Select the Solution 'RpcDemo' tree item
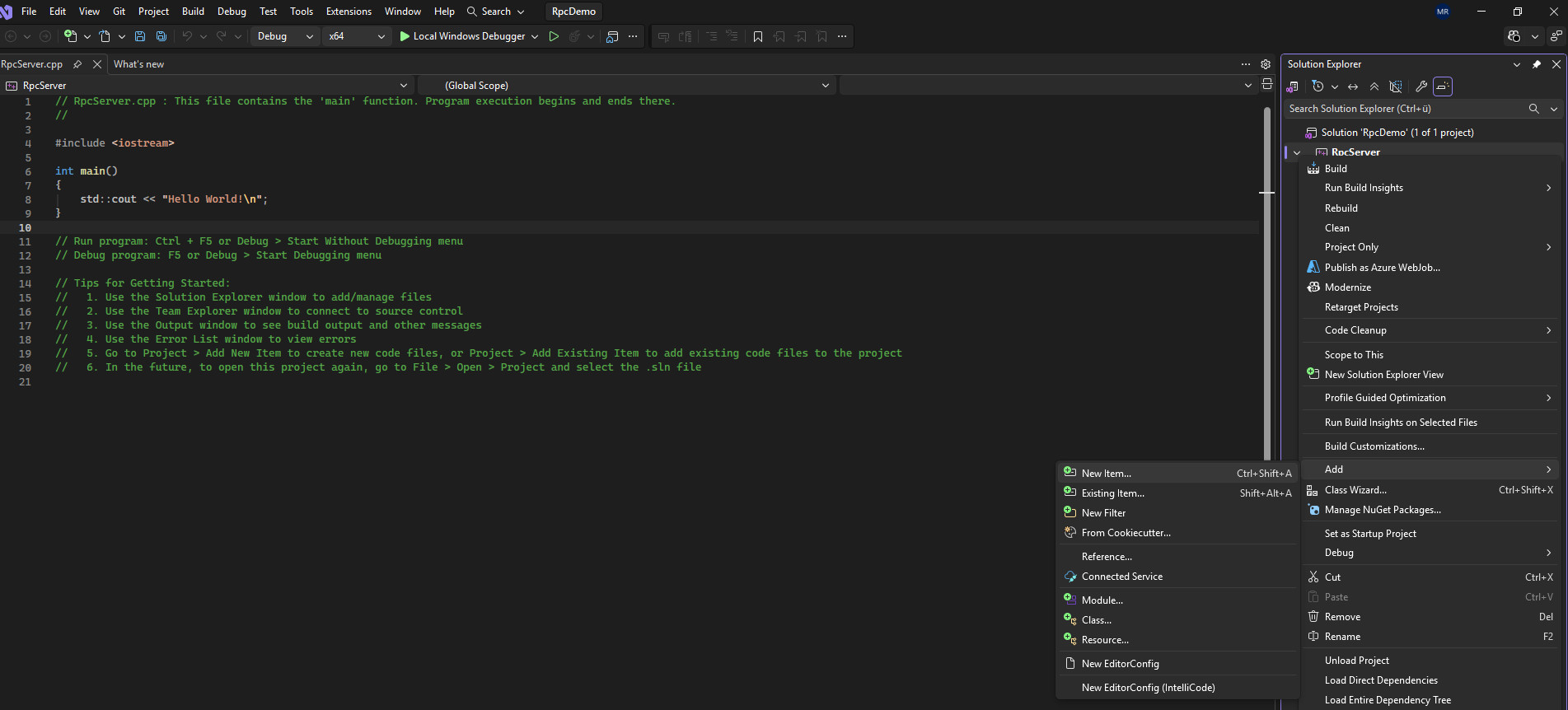Image resolution: width=1568 pixels, height=710 pixels. coord(1397,133)
